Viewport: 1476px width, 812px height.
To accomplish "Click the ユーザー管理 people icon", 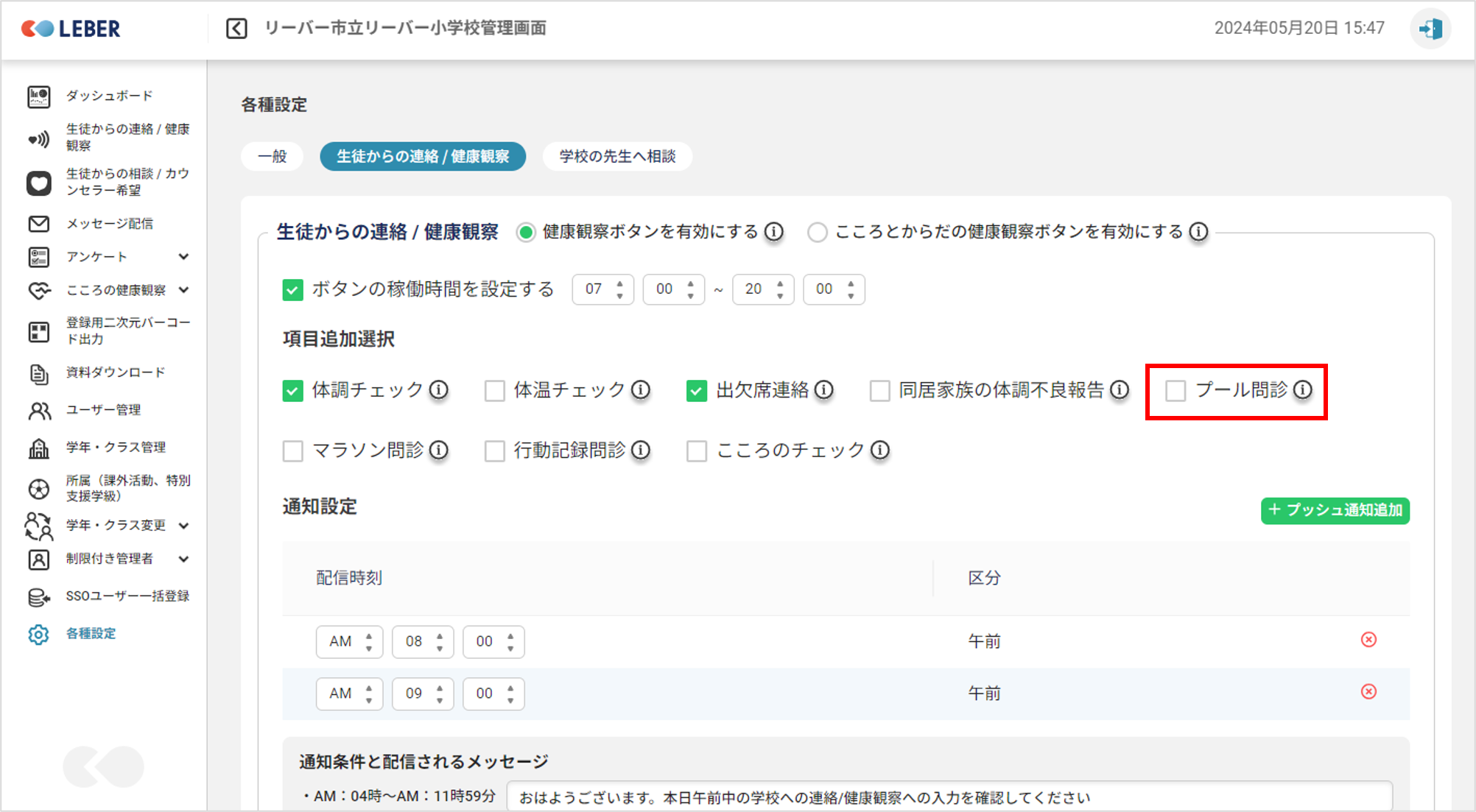I will point(38,410).
